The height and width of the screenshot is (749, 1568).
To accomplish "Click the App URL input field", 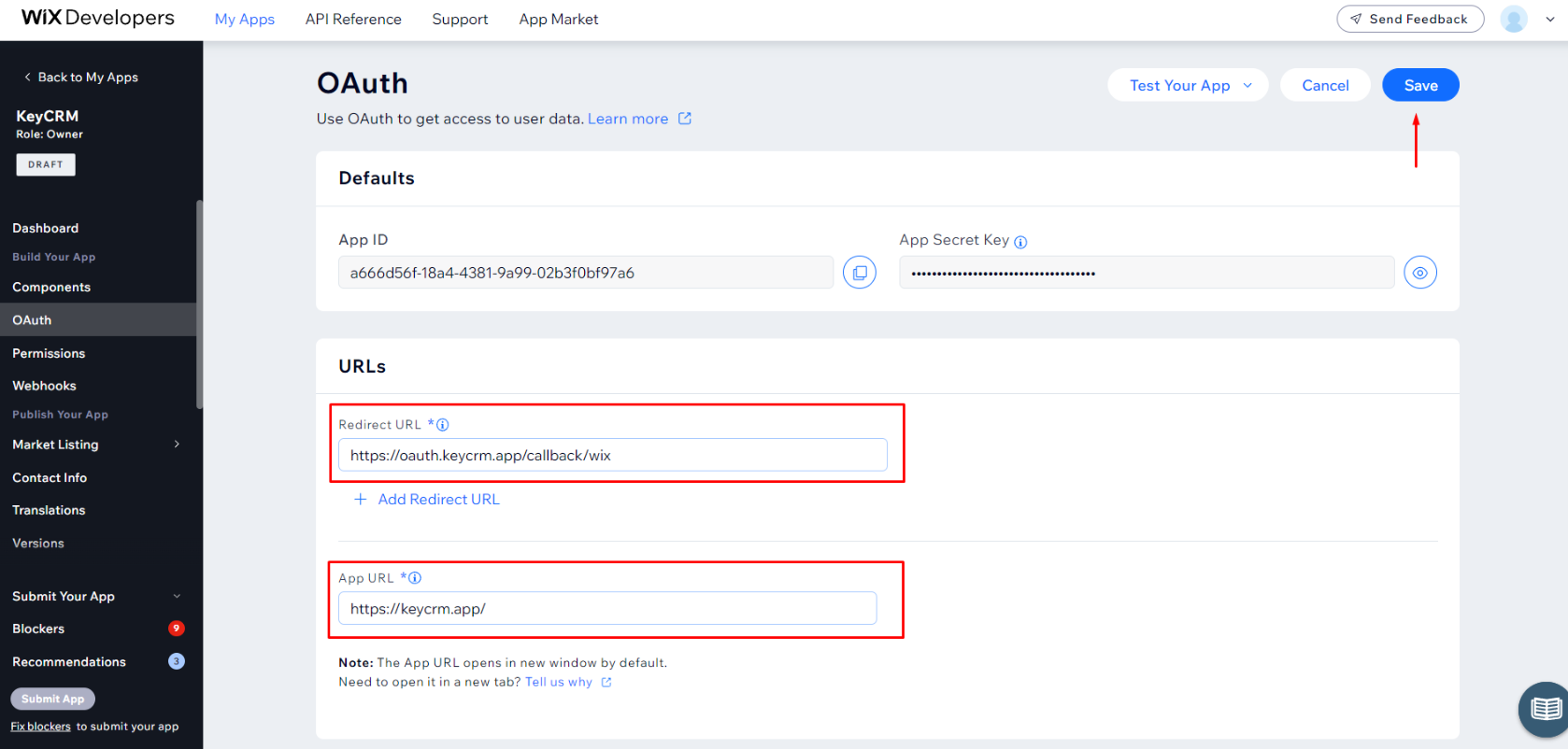I will point(607,608).
